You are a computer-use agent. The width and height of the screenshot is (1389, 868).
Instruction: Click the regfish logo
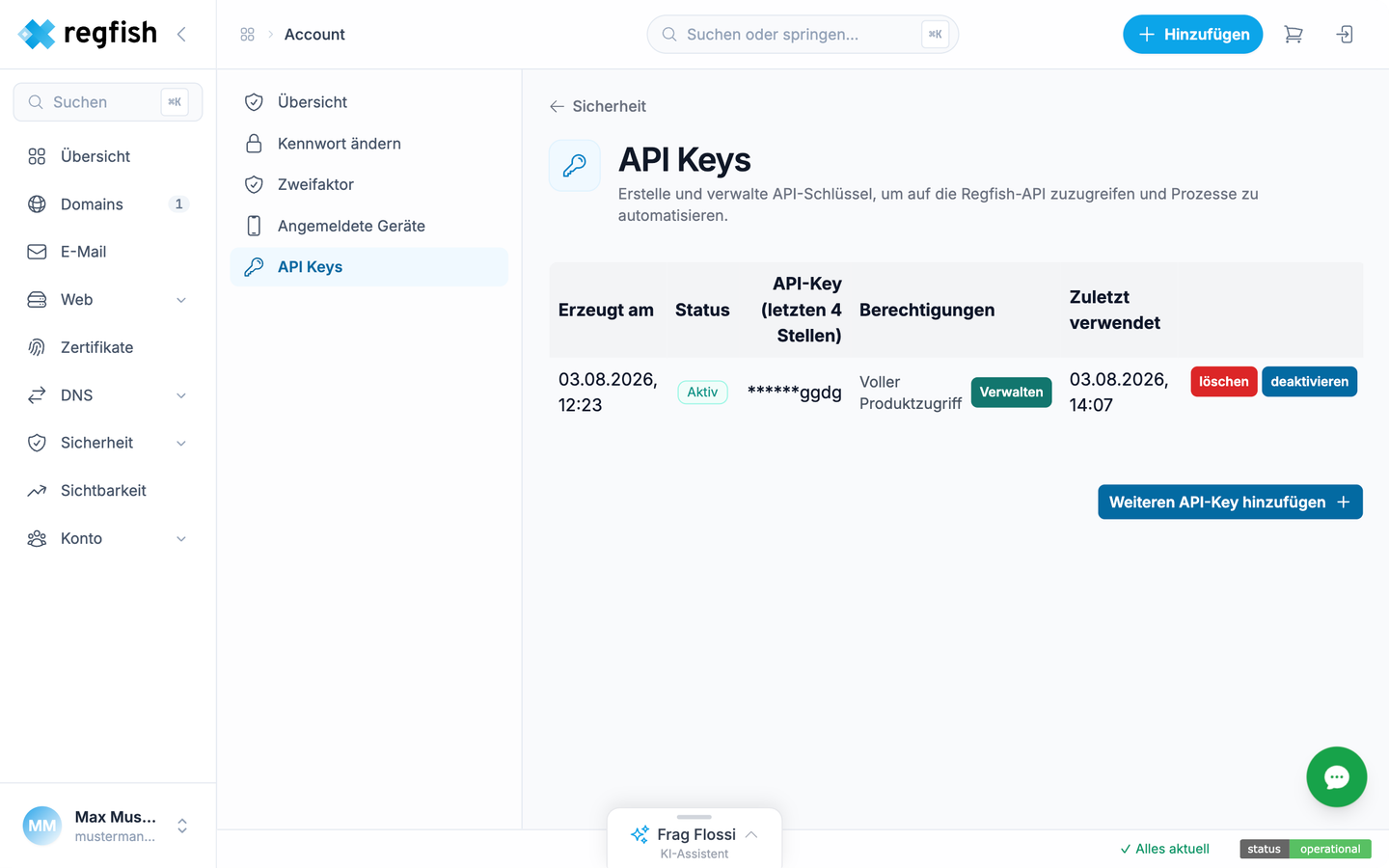pos(88,34)
